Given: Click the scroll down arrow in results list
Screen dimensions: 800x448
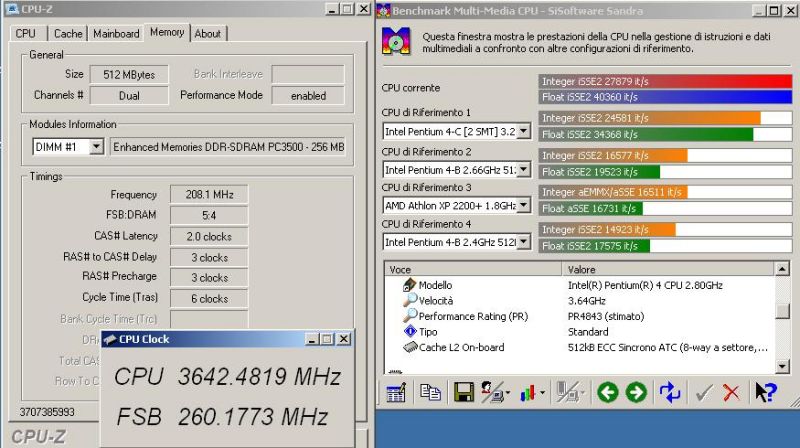Looking at the screenshot, I should pos(782,366).
